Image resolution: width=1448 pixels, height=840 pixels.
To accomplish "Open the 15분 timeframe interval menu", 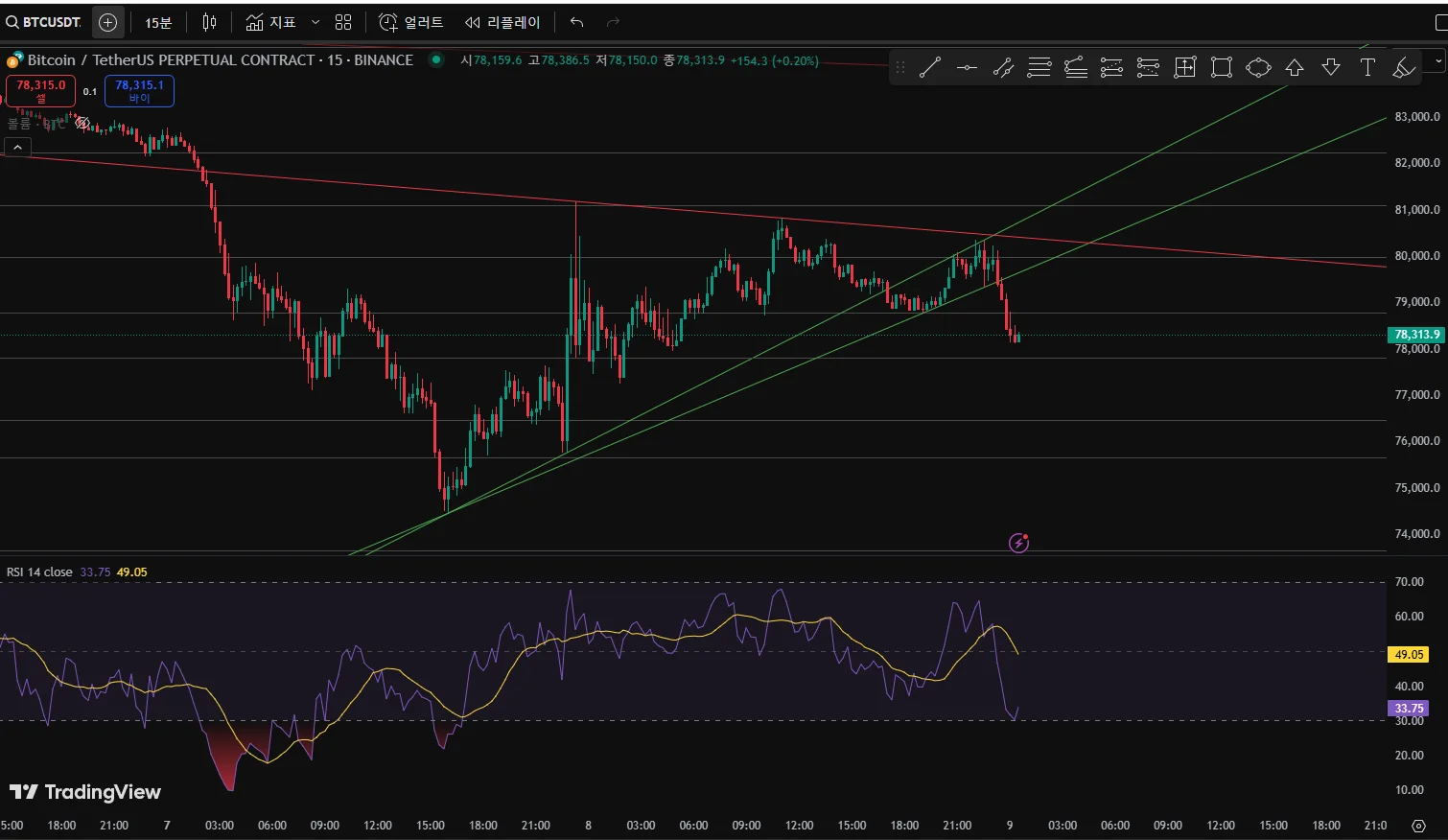I will tap(158, 22).
